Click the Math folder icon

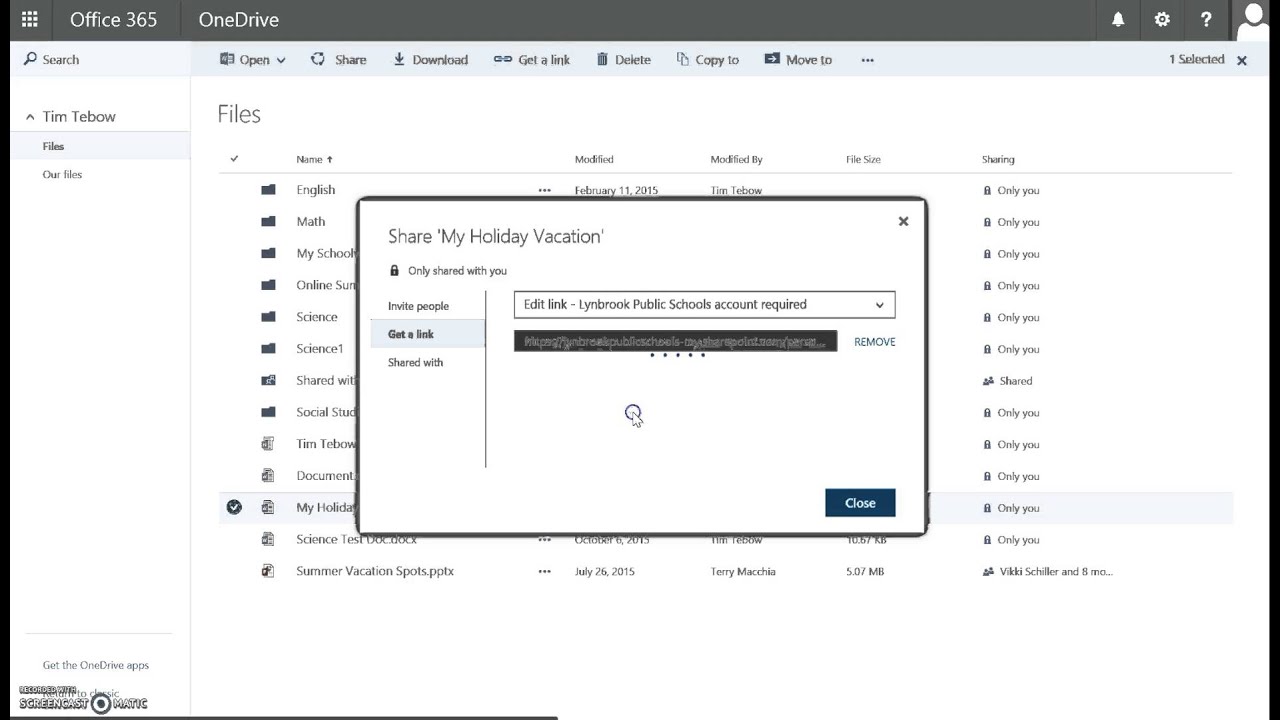pyautogui.click(x=268, y=222)
